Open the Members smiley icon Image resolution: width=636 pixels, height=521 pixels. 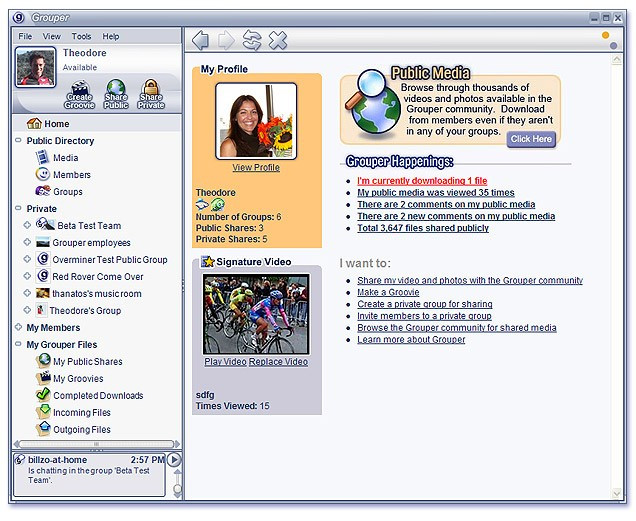(43, 174)
